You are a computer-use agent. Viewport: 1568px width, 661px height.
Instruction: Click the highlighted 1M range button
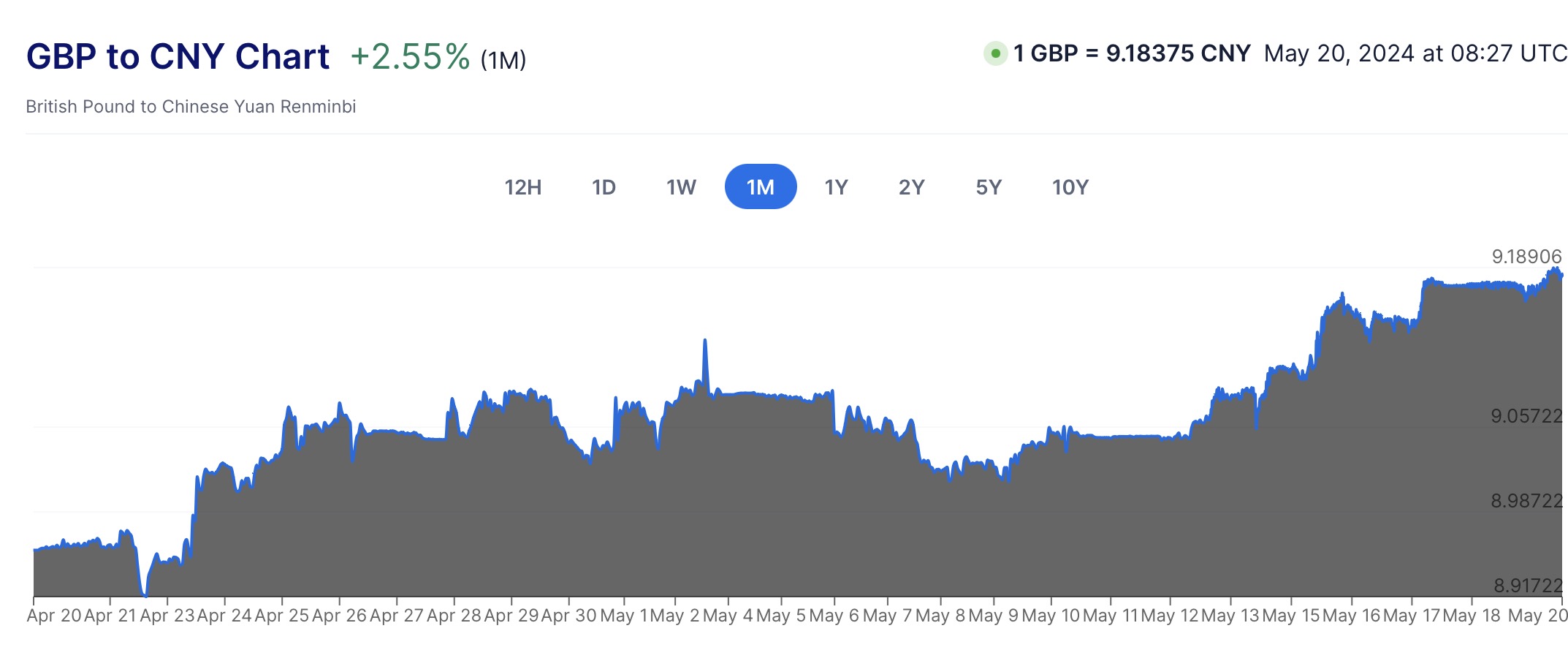click(761, 187)
